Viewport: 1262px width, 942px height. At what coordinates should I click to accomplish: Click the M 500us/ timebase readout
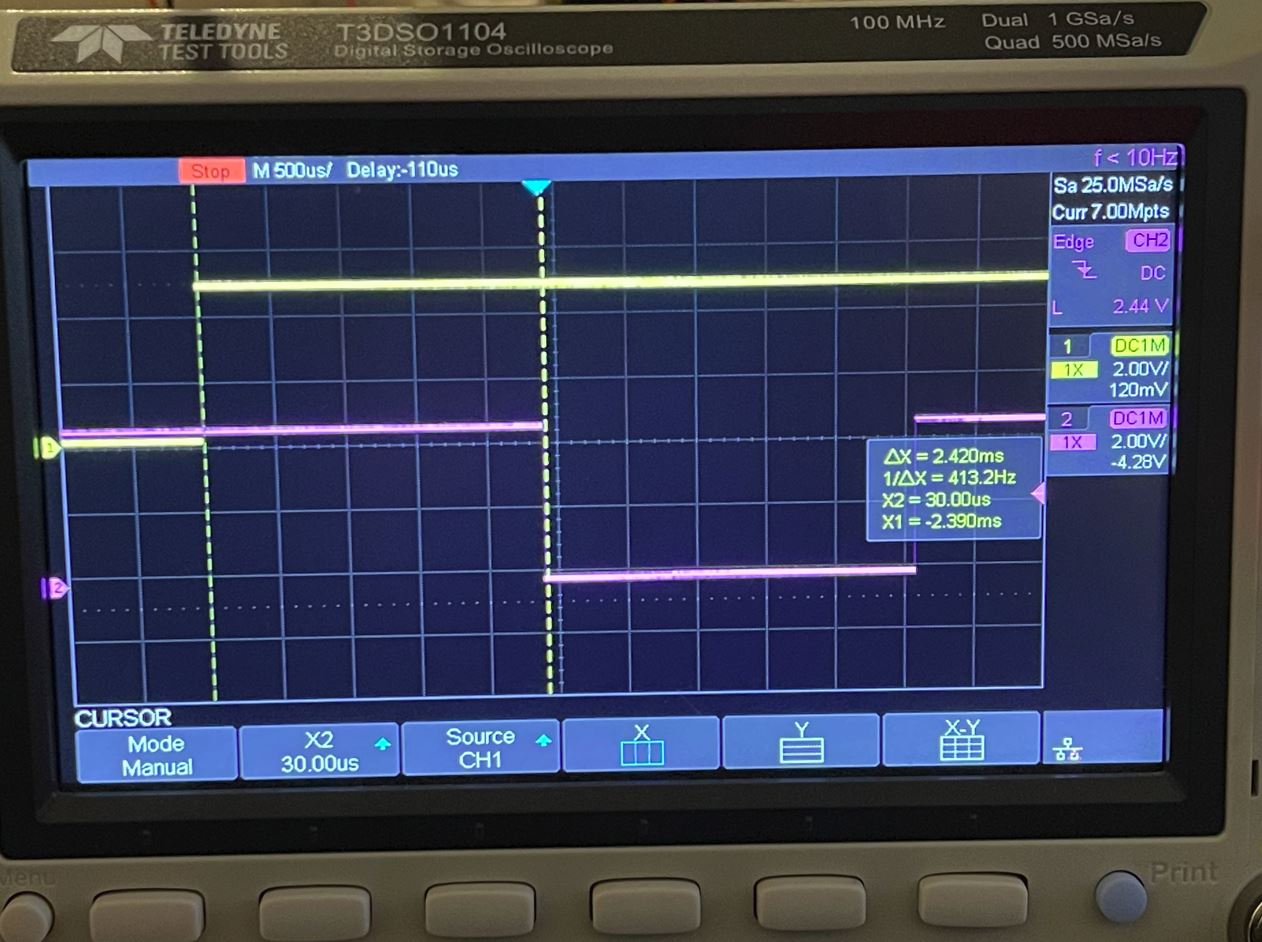(x=291, y=170)
